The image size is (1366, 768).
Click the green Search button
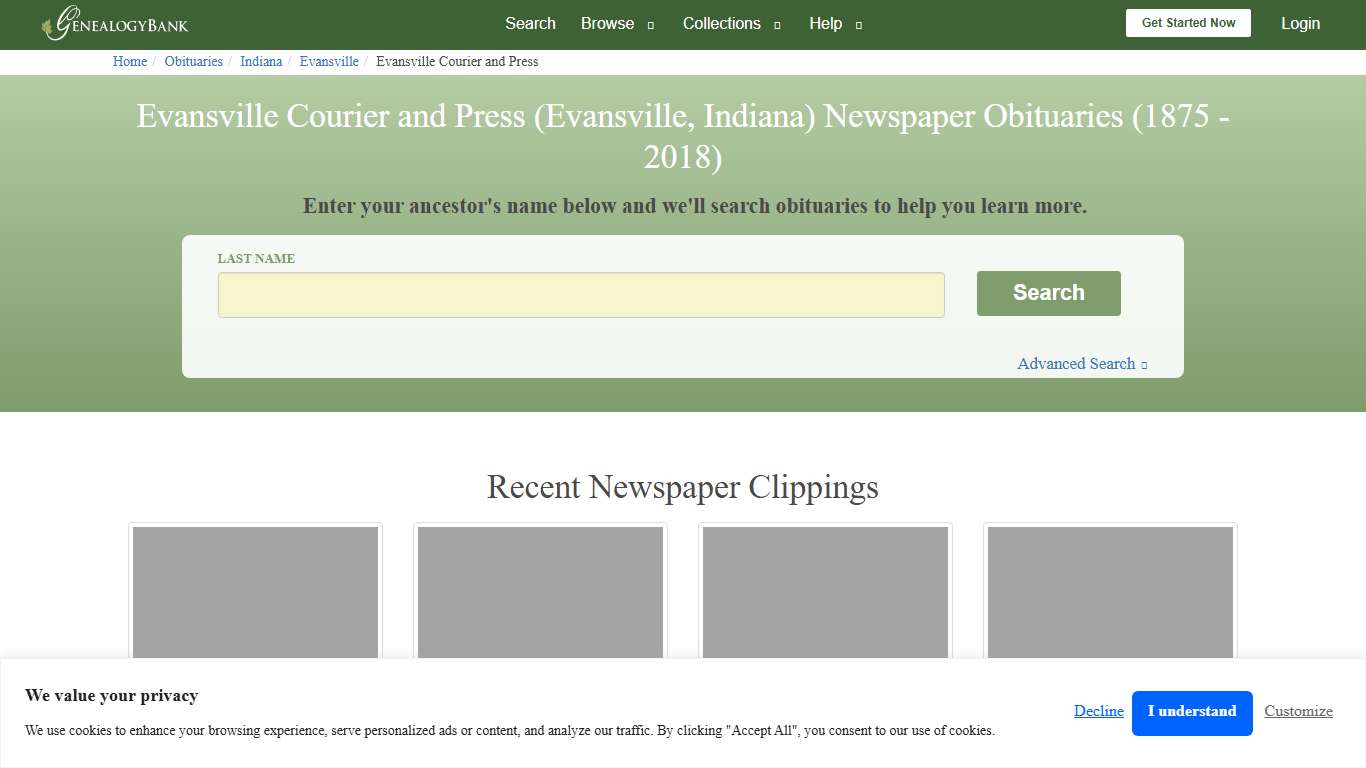1048,293
